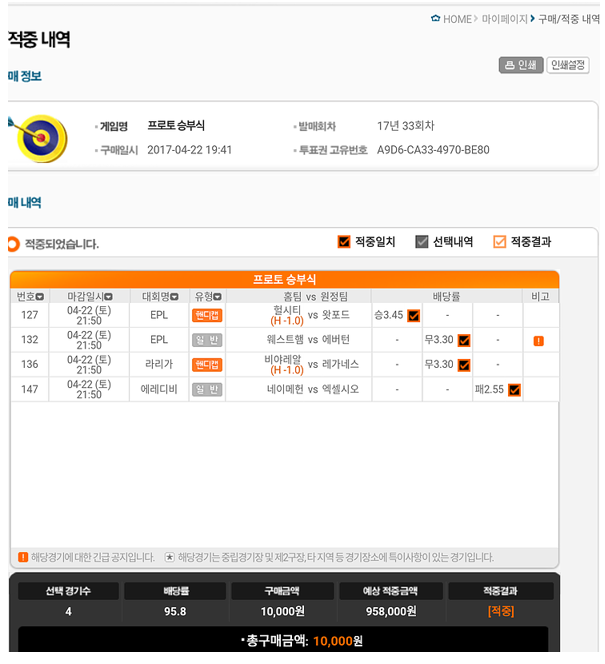Image resolution: width=605 pixels, height=664 pixels.
Task: Toggle 무3.30 checkbox for 비야레알 match
Action: point(464,365)
